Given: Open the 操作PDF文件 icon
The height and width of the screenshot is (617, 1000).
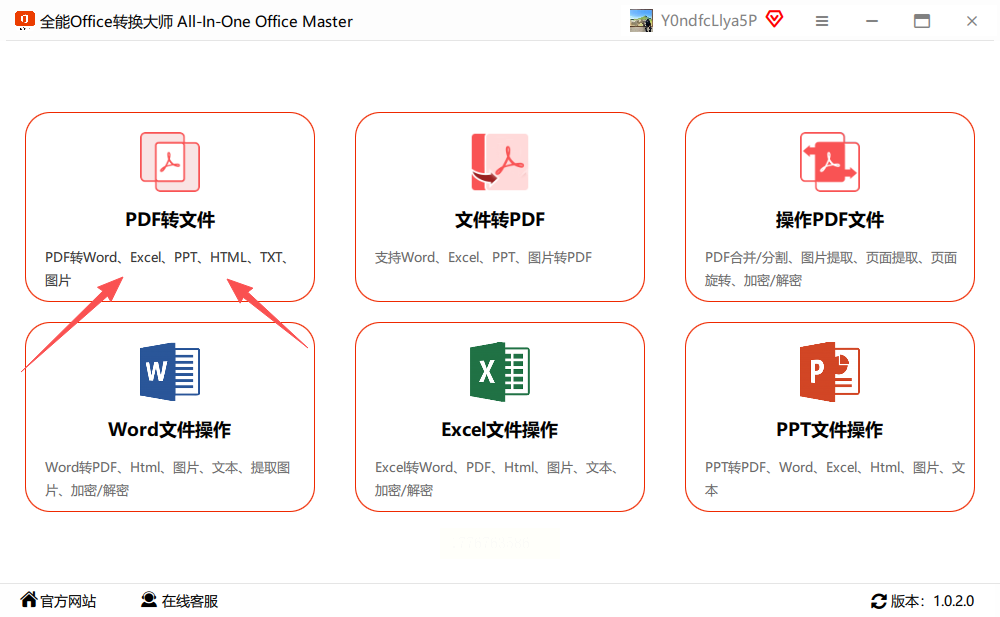Looking at the screenshot, I should [x=830, y=162].
